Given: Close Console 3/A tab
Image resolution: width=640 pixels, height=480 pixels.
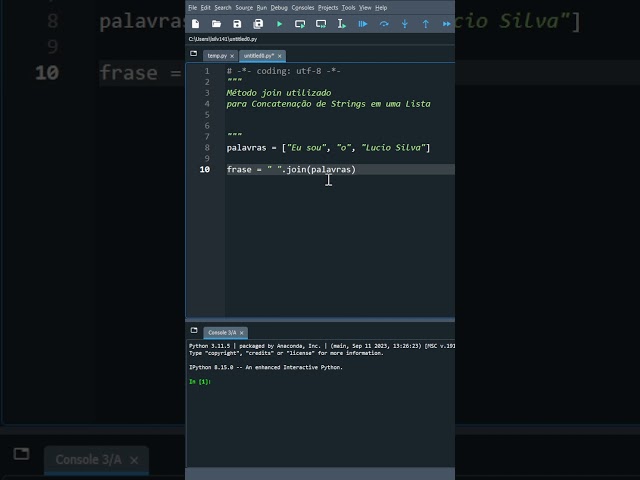Looking at the screenshot, I should [x=242, y=333].
